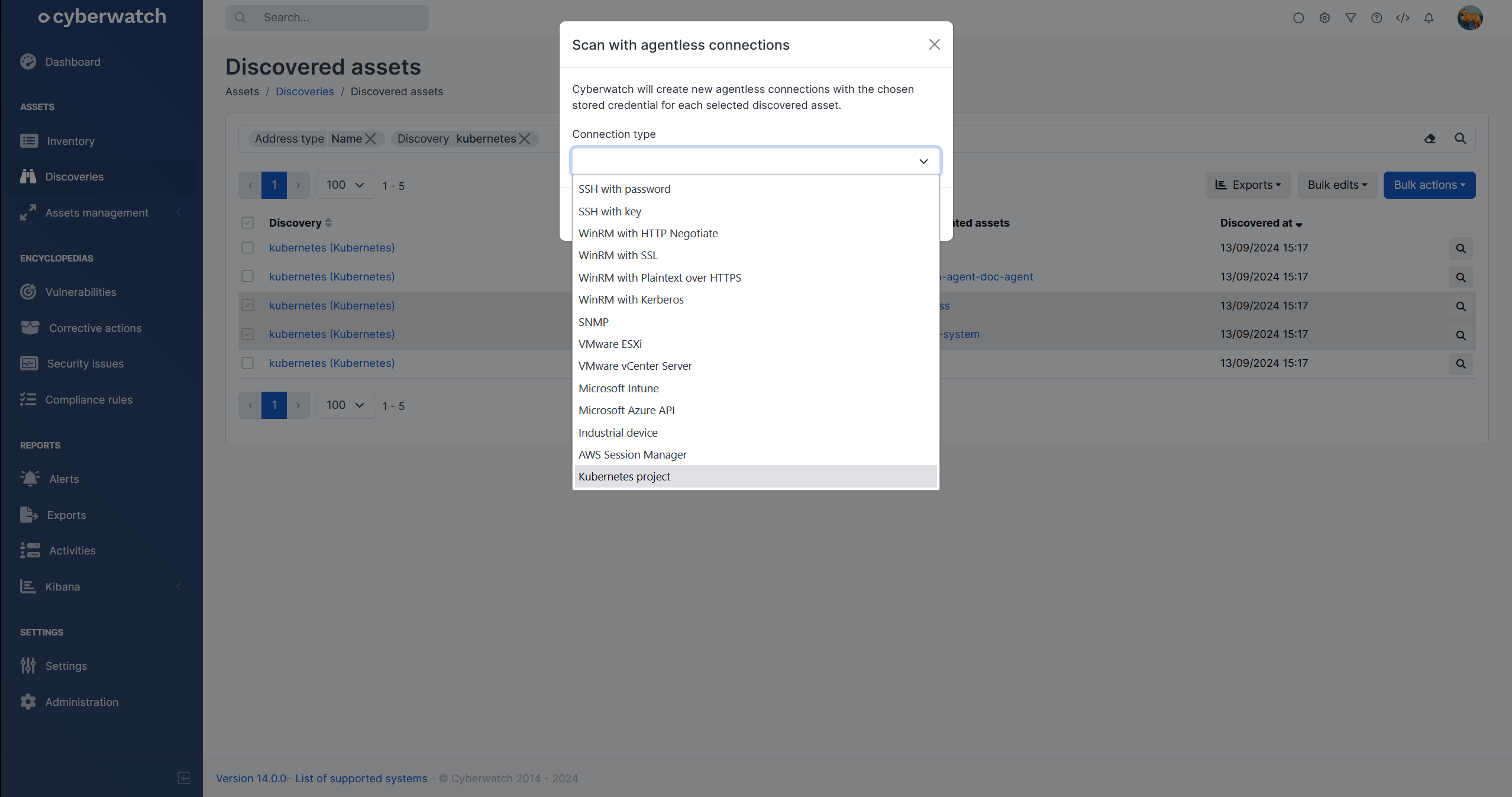Viewport: 1512px width, 797px height.
Task: Expand the Bulk actions dropdown
Action: click(x=1429, y=185)
